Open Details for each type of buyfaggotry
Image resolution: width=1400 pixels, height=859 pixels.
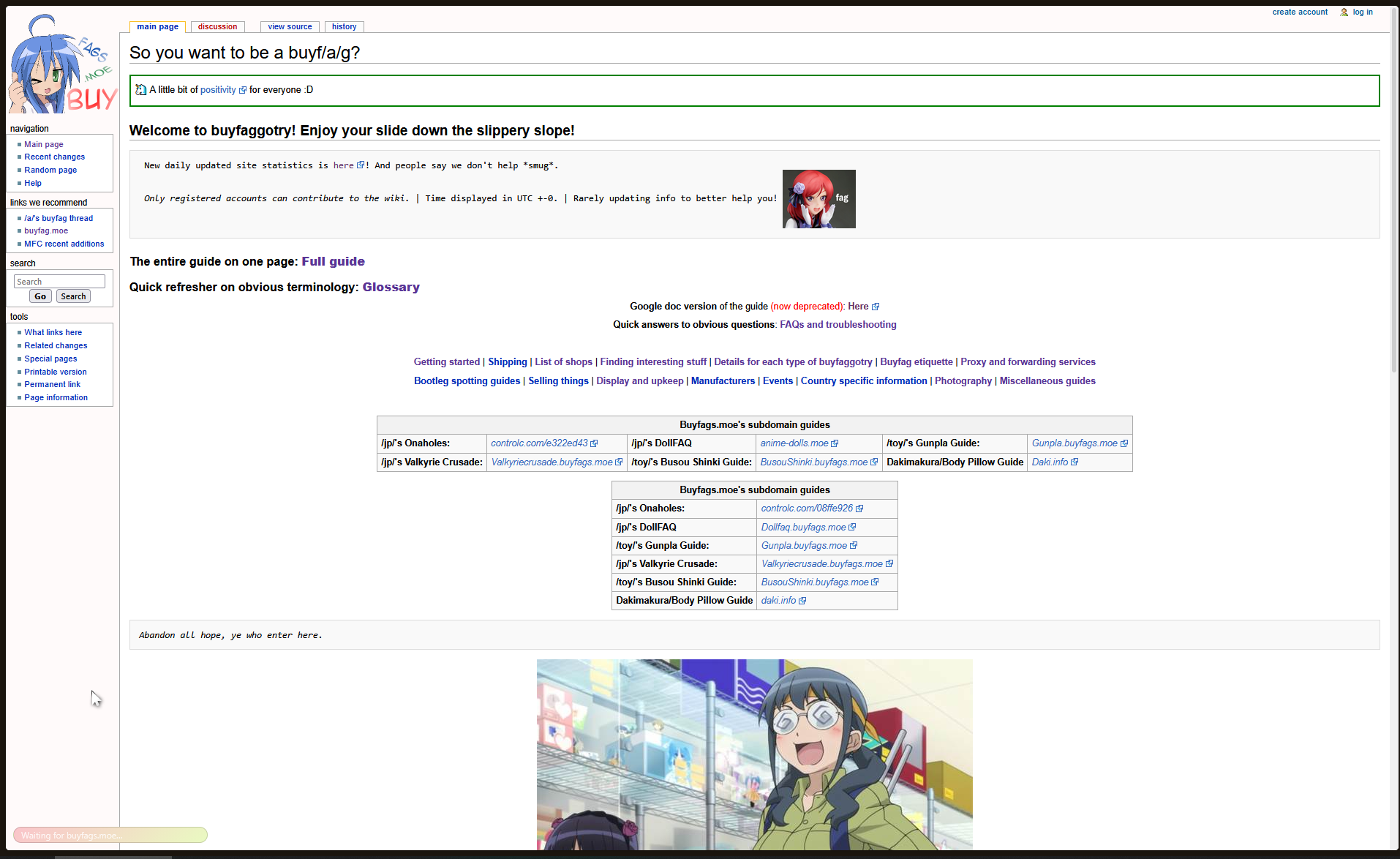[x=793, y=362]
